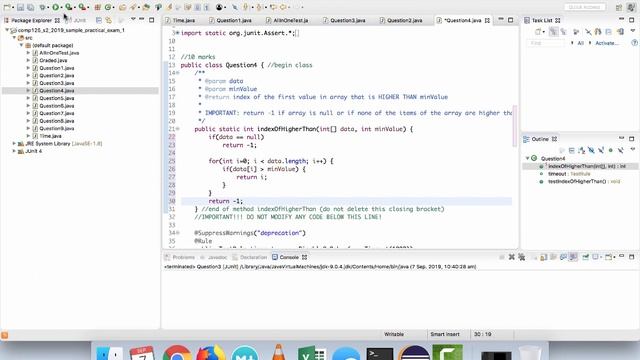Screen dimensions: 640x360
Task: Collapse the default package node
Action: tap(21, 45)
